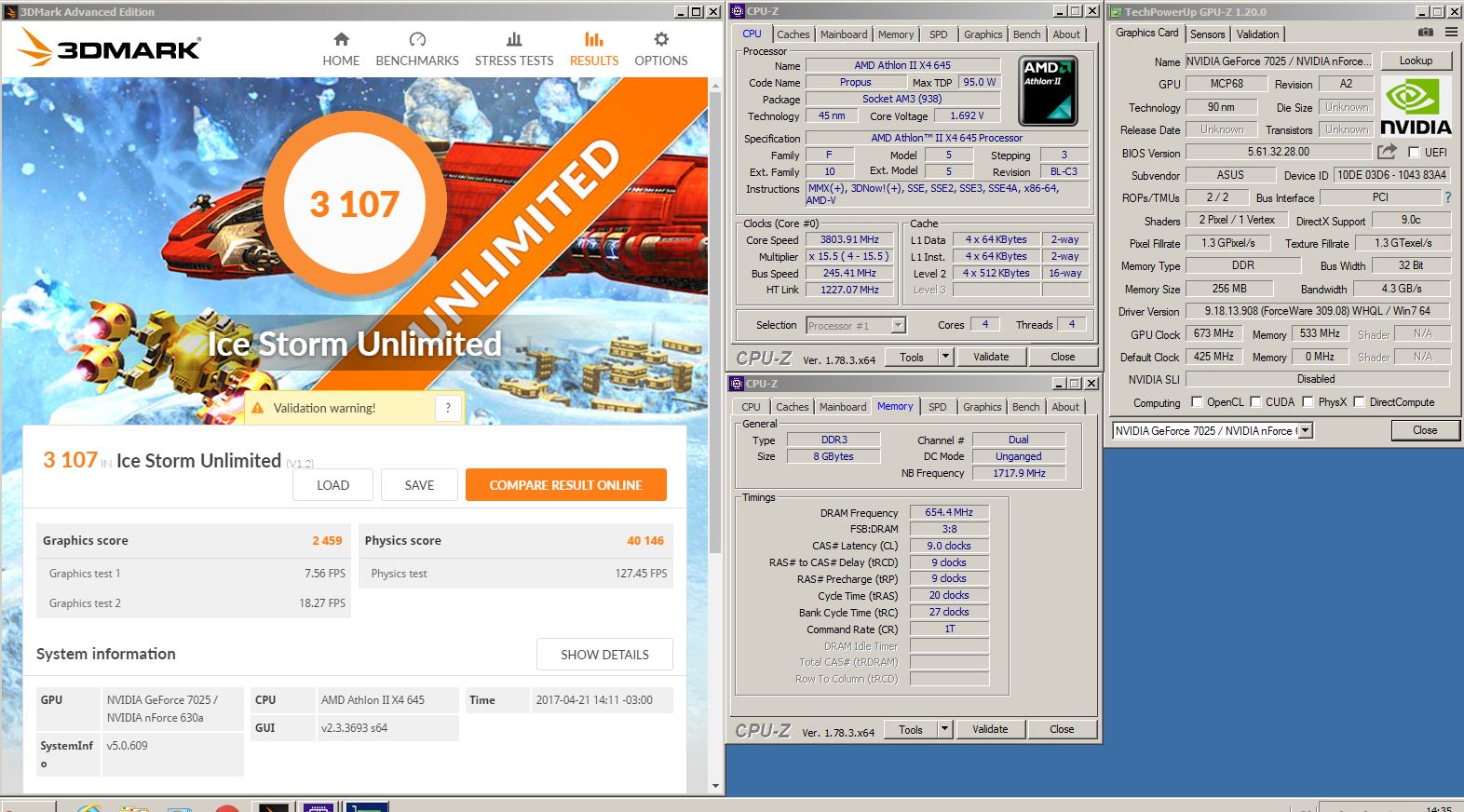Click the GPU-Z title bar app icon

[x=1115, y=12]
